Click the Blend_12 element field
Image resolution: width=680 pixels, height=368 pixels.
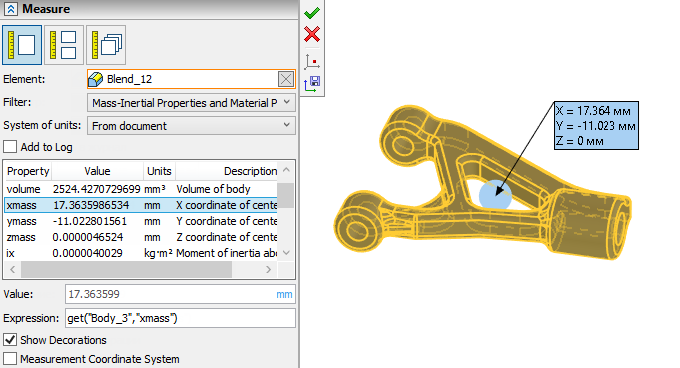tap(191, 79)
